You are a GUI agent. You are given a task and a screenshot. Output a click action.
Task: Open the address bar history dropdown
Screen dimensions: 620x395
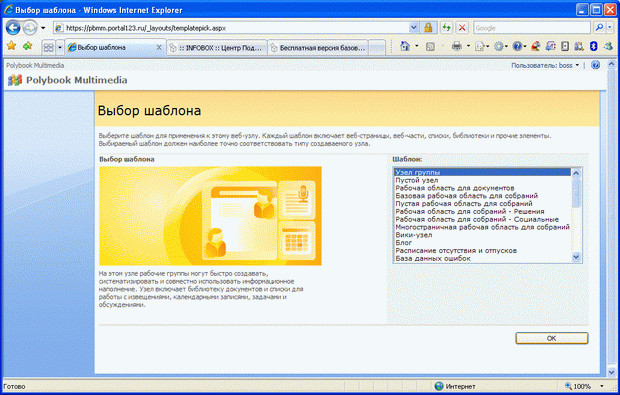pos(413,28)
